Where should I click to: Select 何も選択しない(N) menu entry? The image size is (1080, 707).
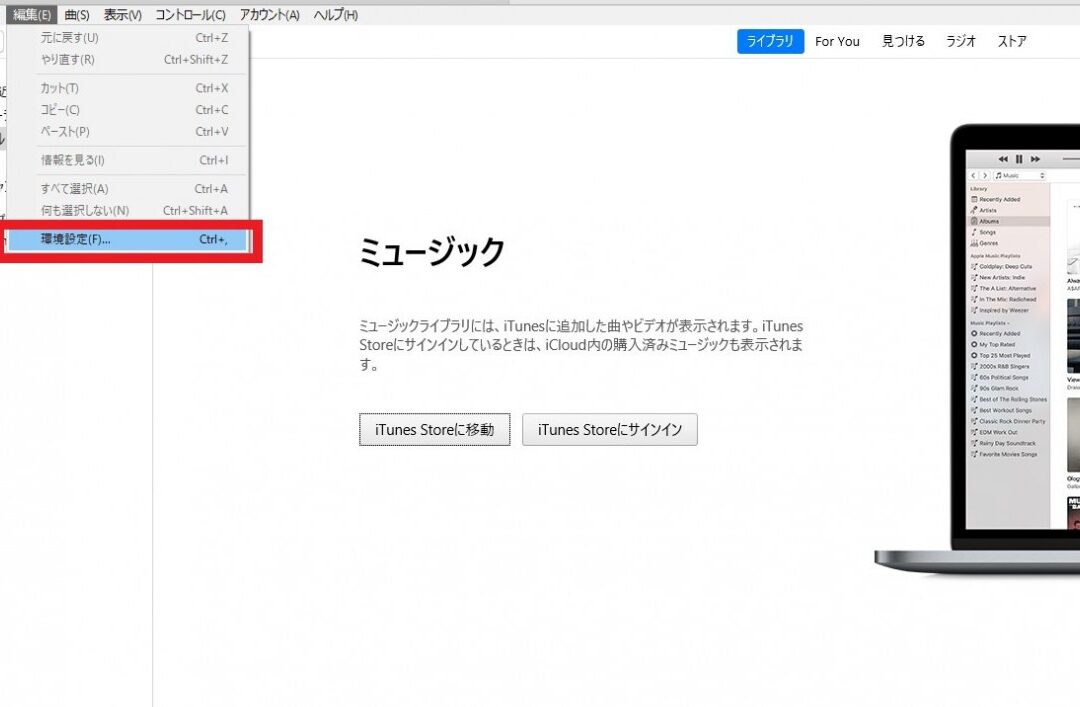(x=128, y=210)
